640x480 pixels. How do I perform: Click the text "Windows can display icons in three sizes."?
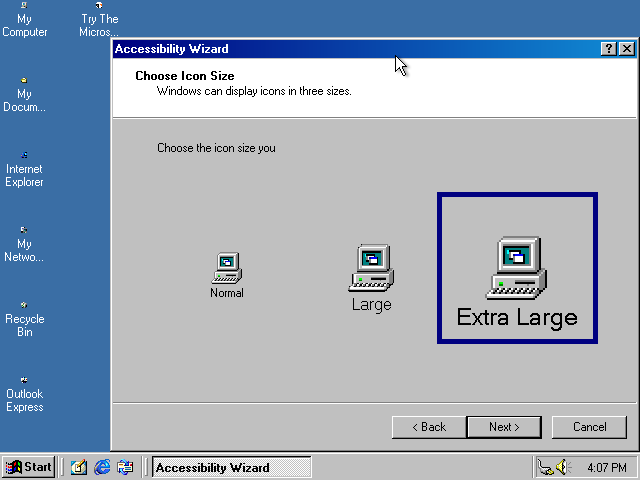coord(254,91)
